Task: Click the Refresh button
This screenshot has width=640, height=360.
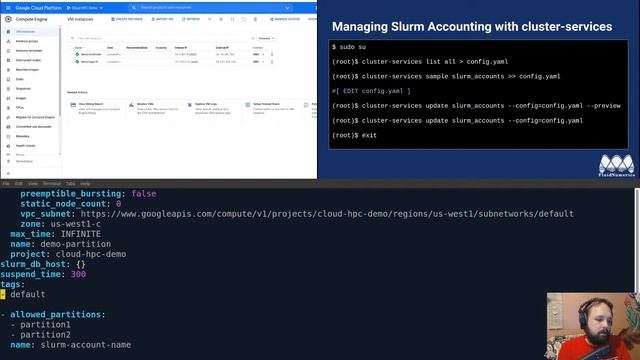Action: pos(191,19)
